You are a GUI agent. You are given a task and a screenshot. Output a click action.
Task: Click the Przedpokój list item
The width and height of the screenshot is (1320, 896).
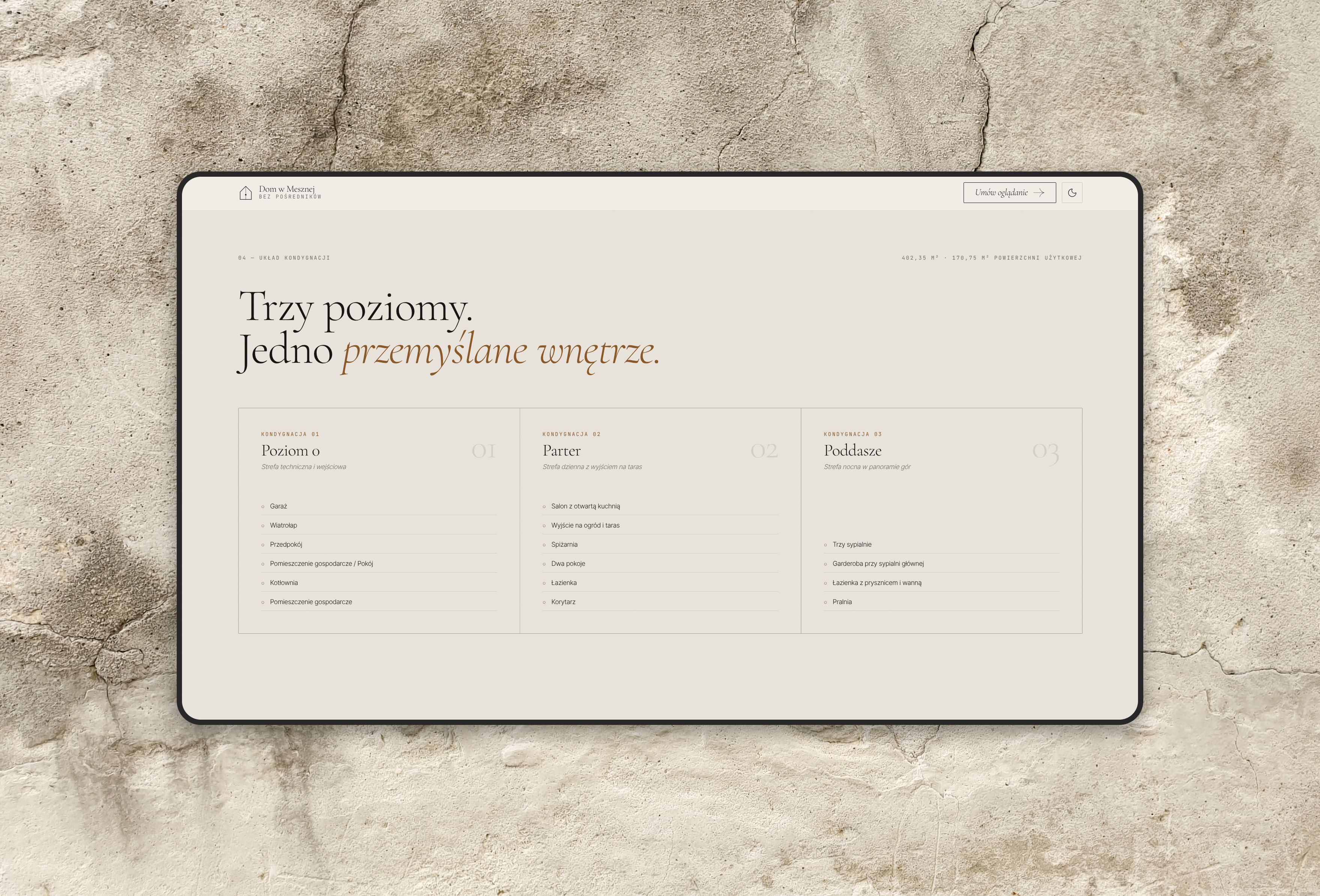pyautogui.click(x=379, y=544)
